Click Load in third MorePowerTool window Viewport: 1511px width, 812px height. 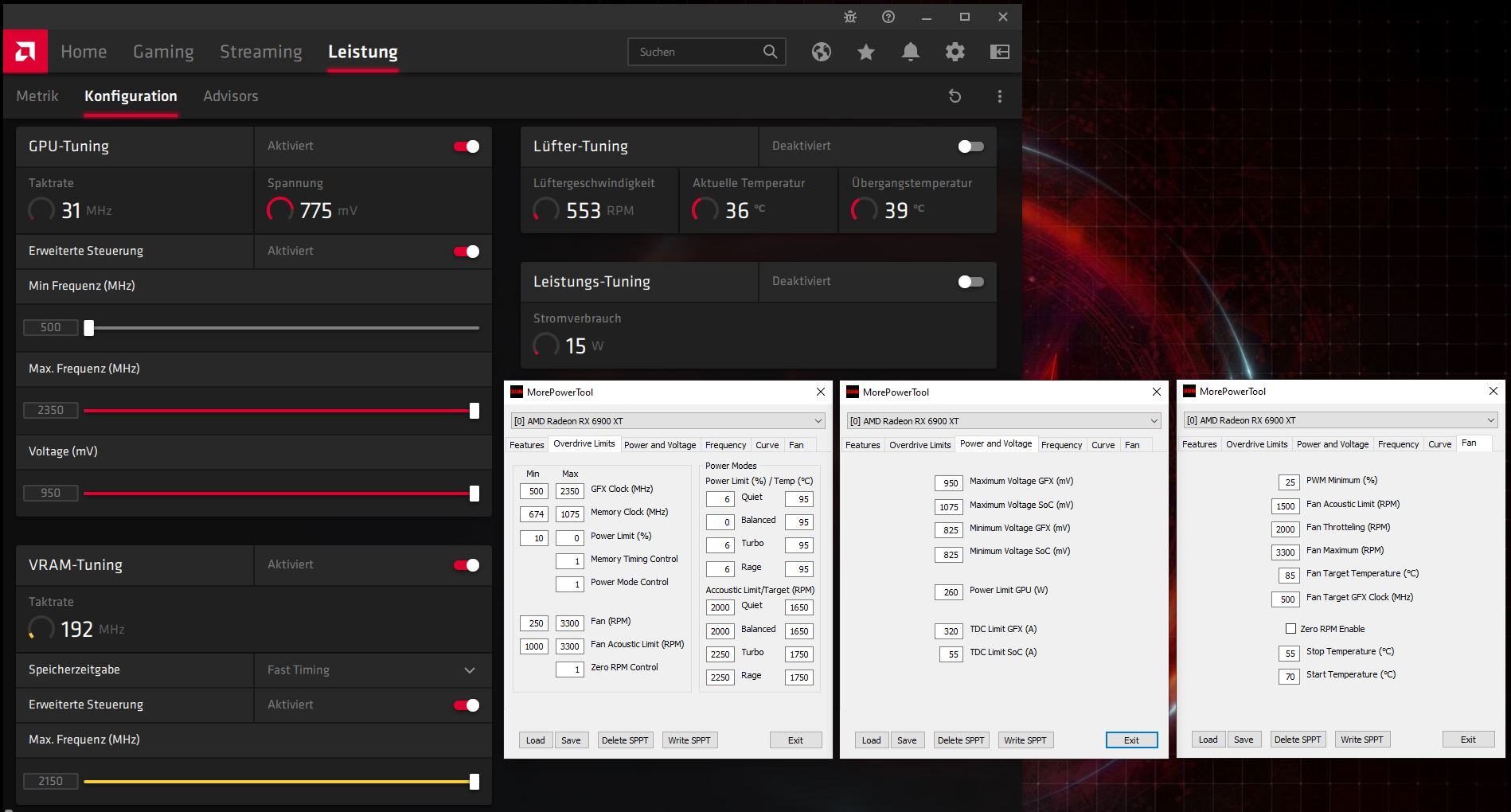coord(1208,740)
